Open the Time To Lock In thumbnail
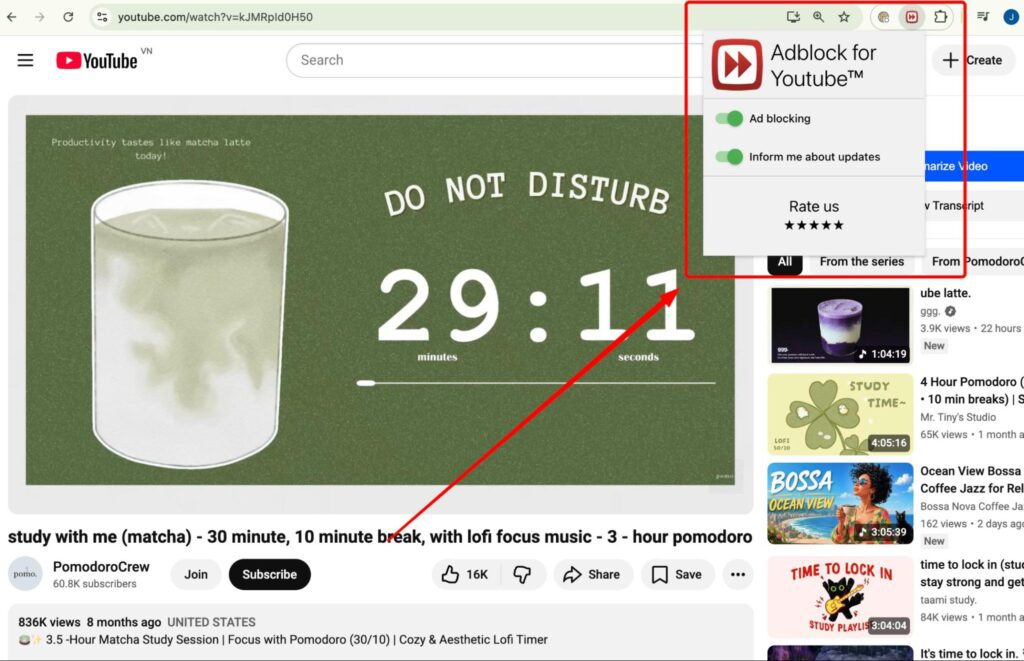 (840, 597)
